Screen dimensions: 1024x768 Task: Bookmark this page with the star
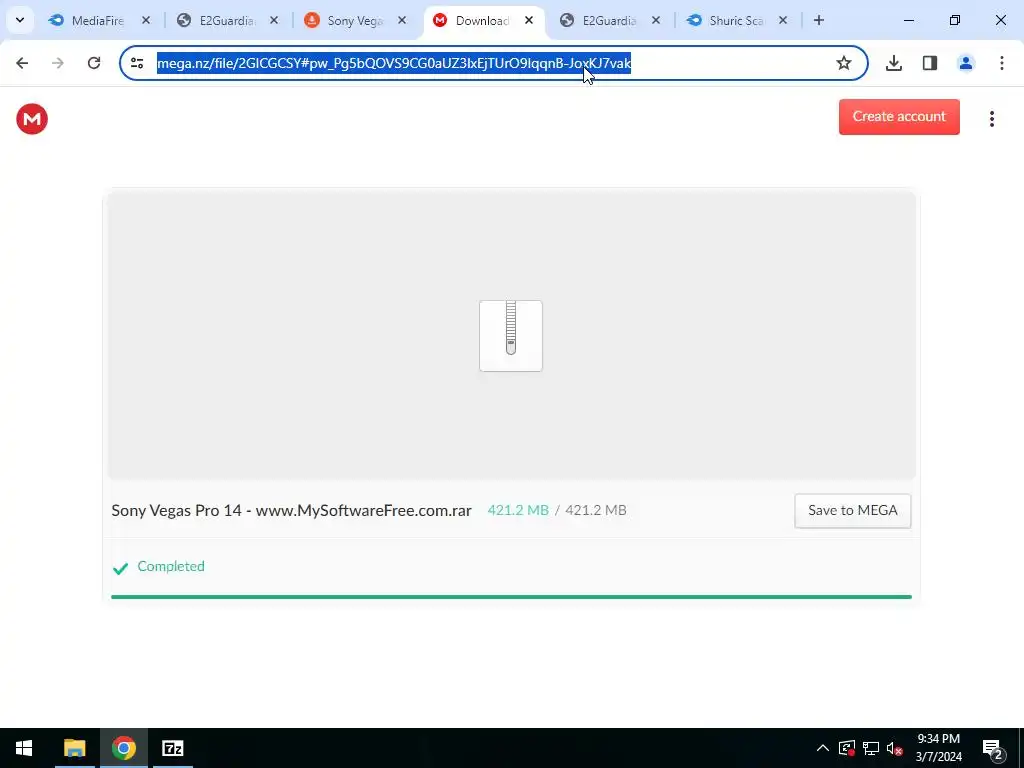[844, 63]
